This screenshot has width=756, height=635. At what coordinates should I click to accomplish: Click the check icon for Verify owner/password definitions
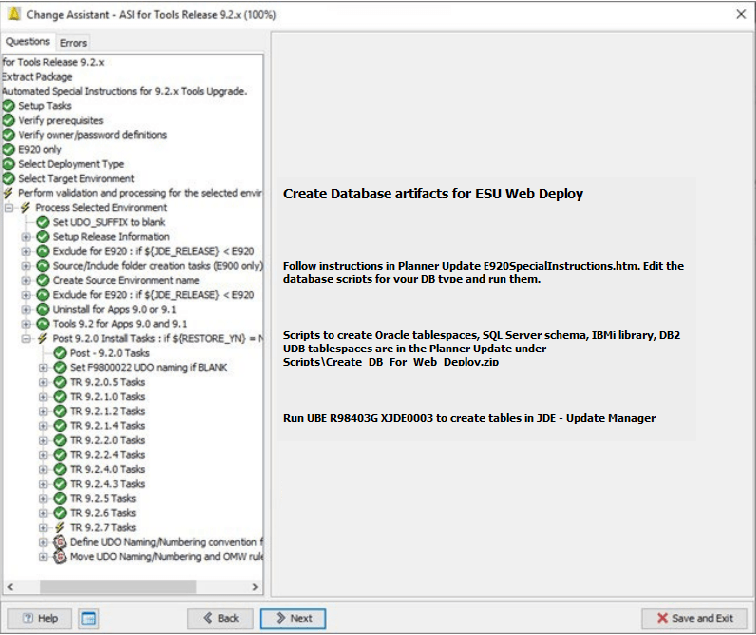[x=9, y=135]
